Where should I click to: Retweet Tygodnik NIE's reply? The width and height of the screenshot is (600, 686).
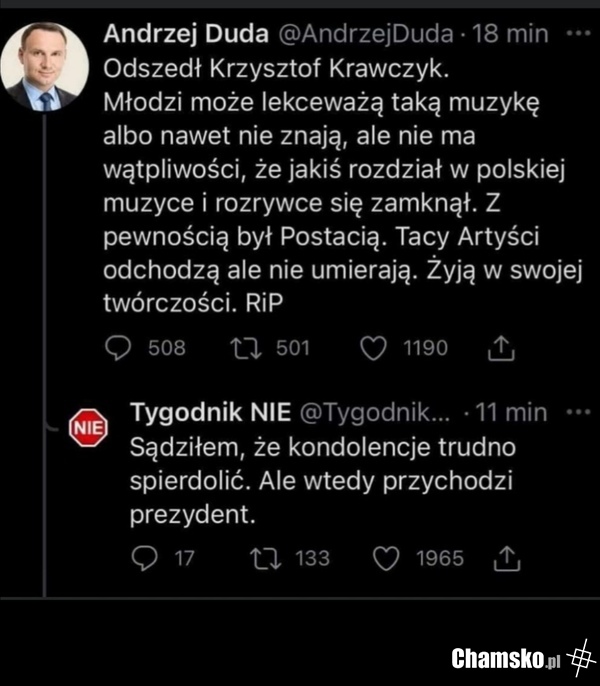click(x=265, y=558)
